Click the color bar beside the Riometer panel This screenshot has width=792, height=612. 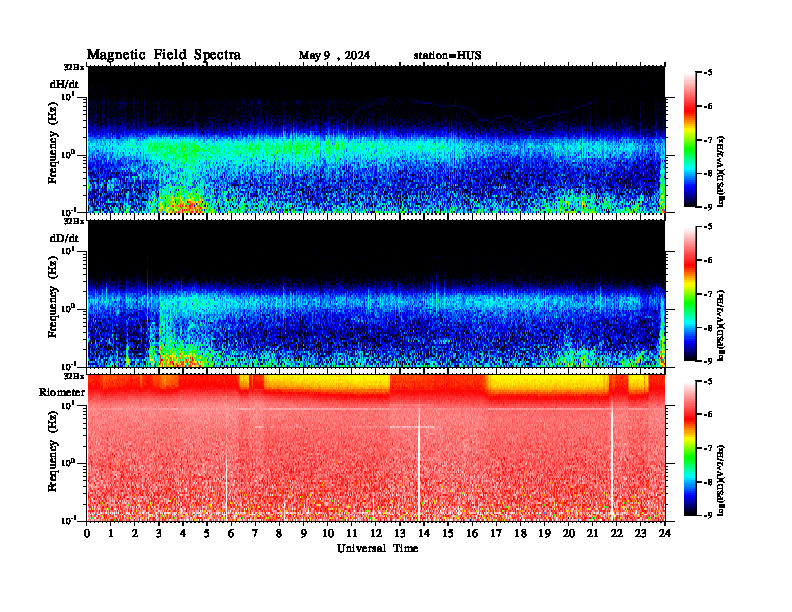[x=689, y=448]
